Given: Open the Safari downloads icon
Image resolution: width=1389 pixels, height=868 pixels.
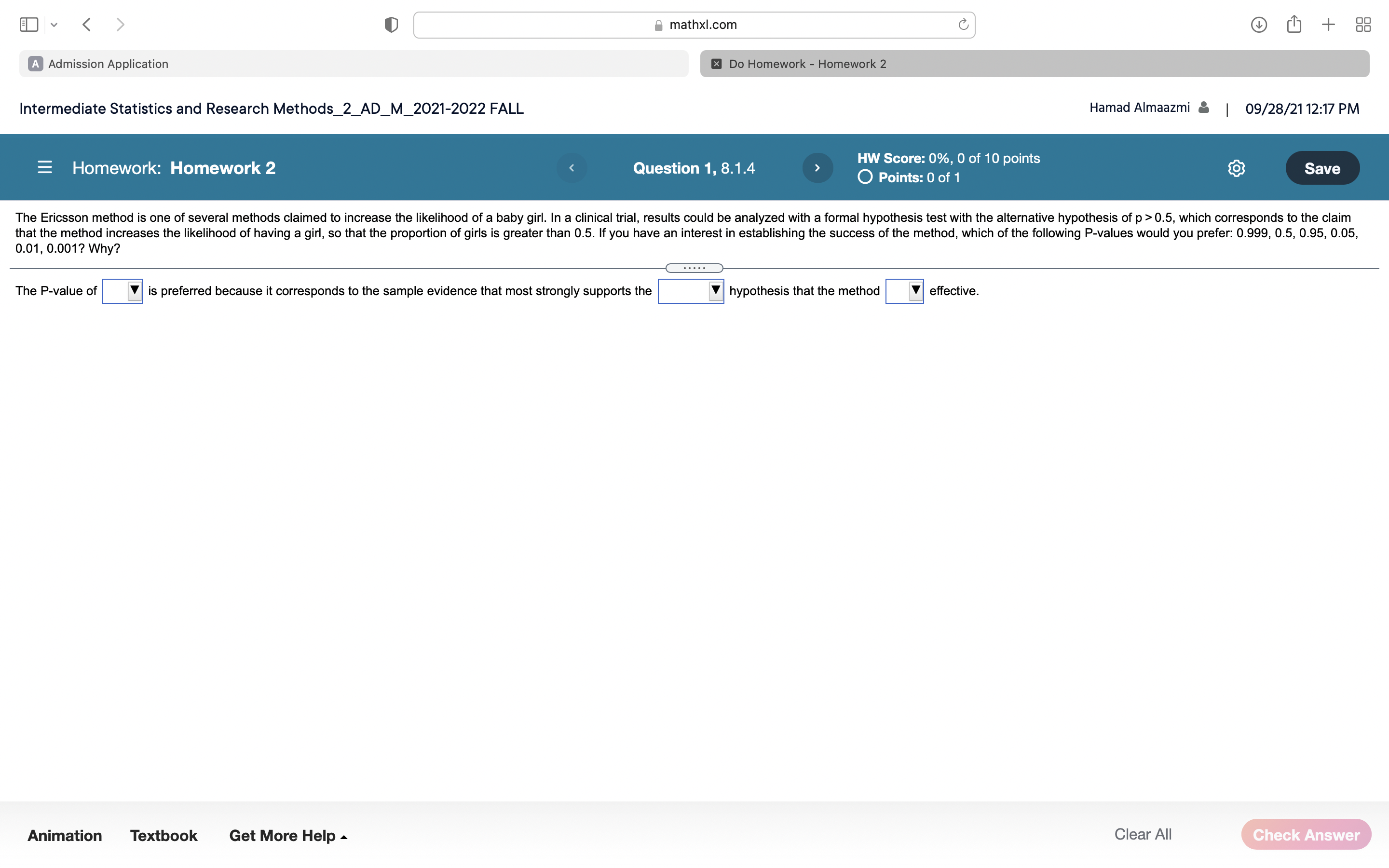Looking at the screenshot, I should coord(1259,25).
